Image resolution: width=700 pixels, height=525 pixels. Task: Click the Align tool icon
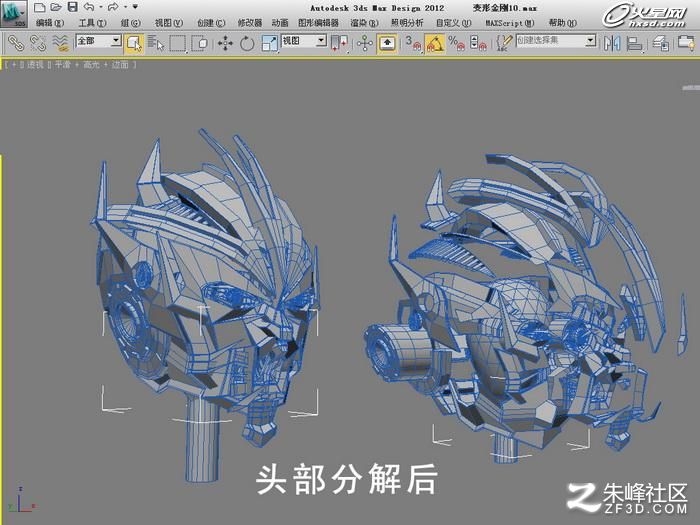(634, 43)
